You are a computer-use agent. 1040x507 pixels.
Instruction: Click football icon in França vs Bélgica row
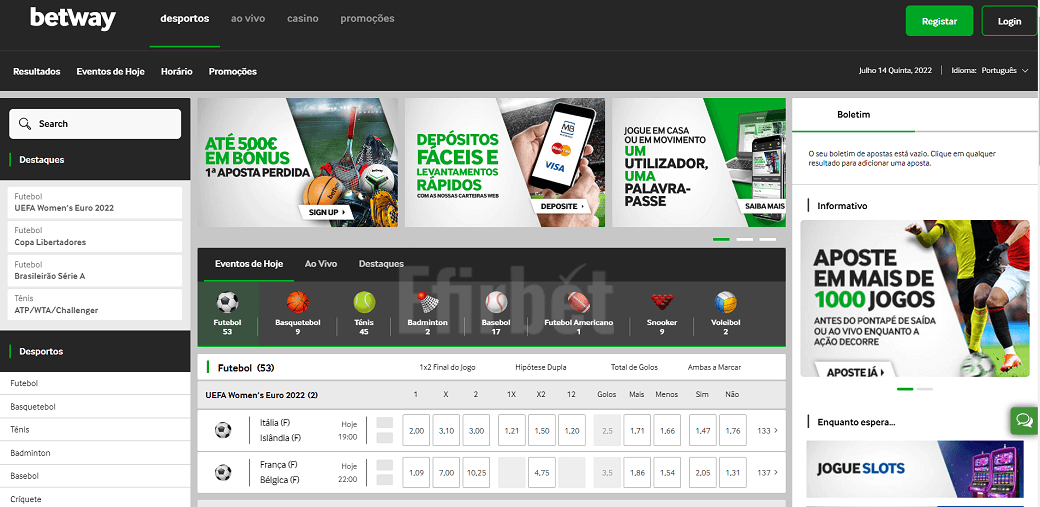(x=223, y=472)
